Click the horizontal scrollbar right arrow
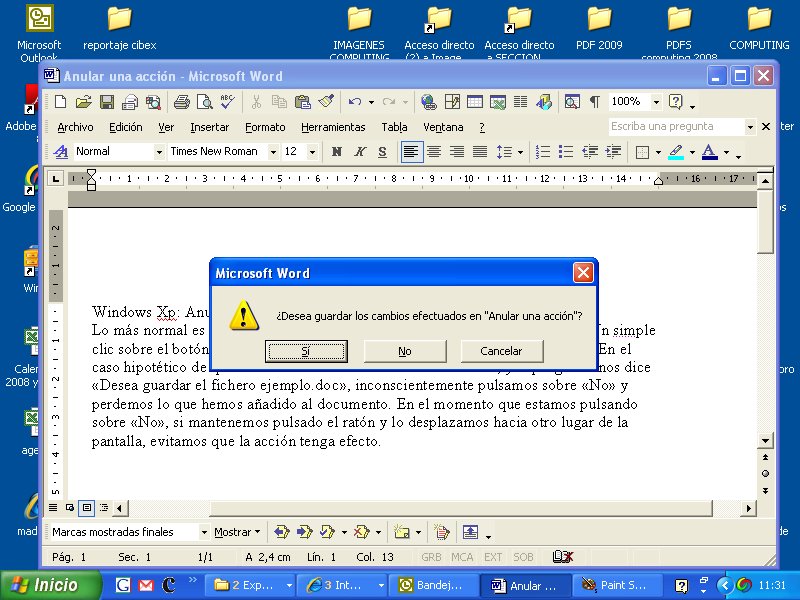Screen dimensions: 800x600 [x=748, y=508]
